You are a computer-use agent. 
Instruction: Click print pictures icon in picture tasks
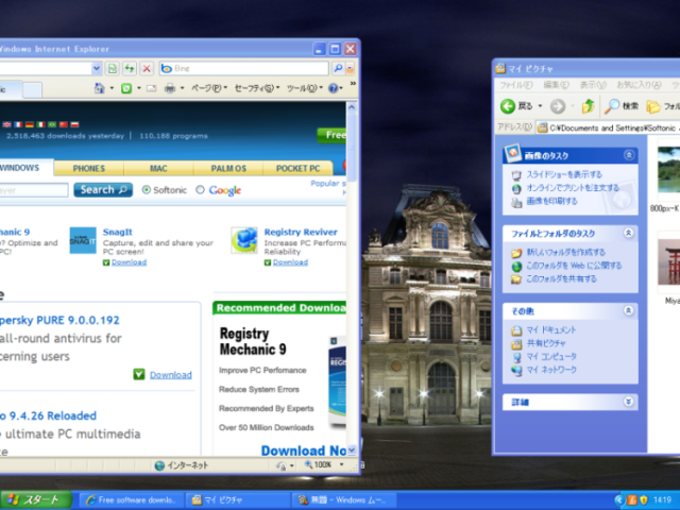[517, 202]
